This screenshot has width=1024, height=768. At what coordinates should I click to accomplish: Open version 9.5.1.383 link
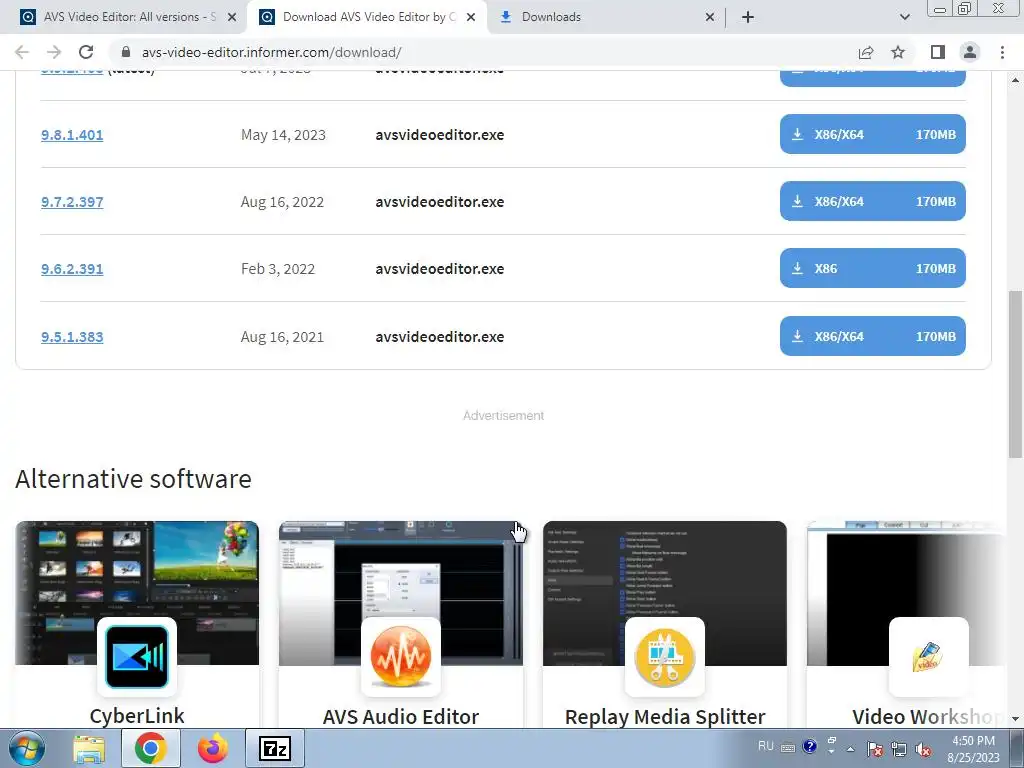72,337
